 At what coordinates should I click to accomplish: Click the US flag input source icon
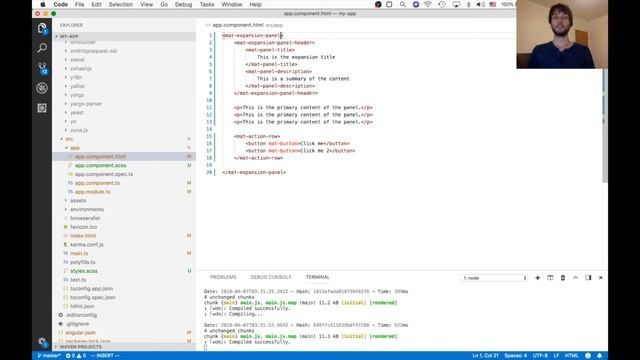(x=493, y=4)
